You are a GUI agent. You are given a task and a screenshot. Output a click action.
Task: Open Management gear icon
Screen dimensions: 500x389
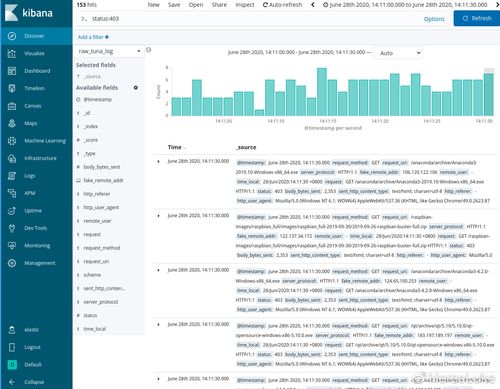point(12,263)
